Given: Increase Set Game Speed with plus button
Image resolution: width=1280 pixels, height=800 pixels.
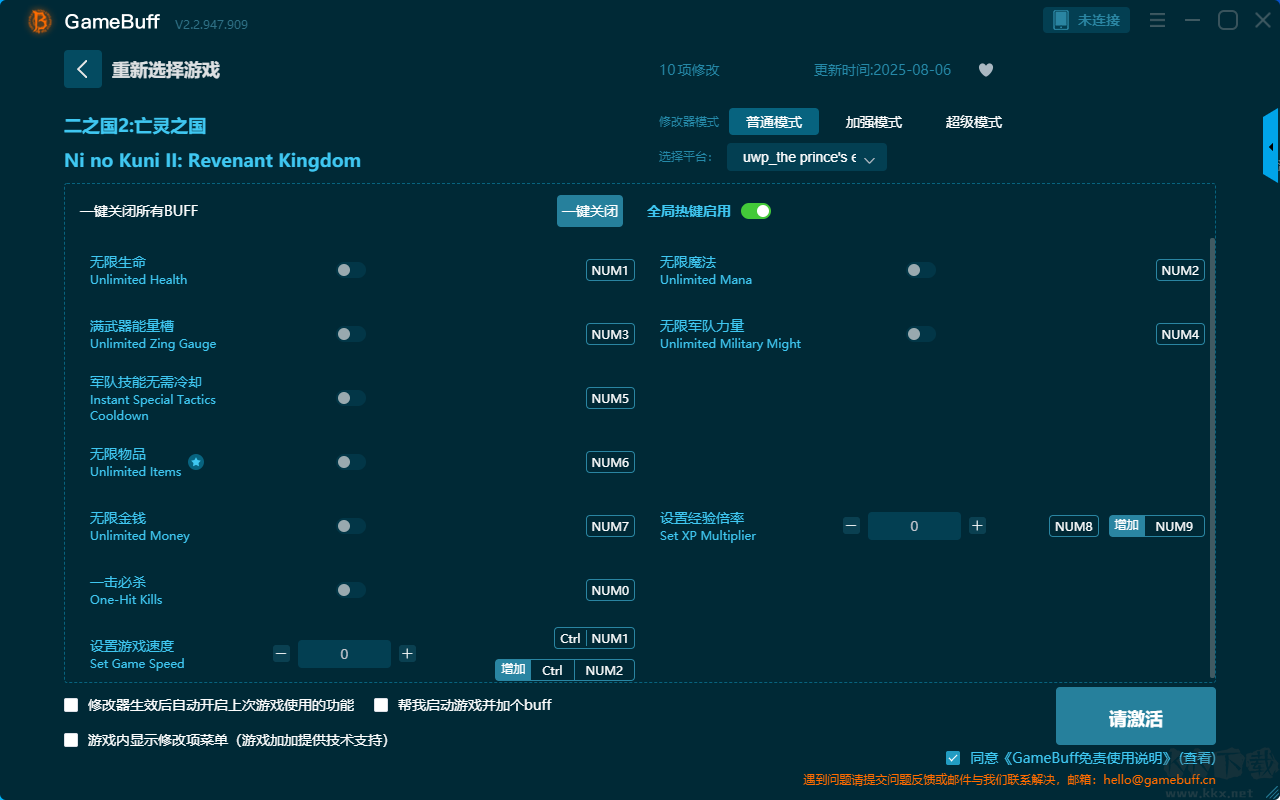Looking at the screenshot, I should tap(407, 654).
